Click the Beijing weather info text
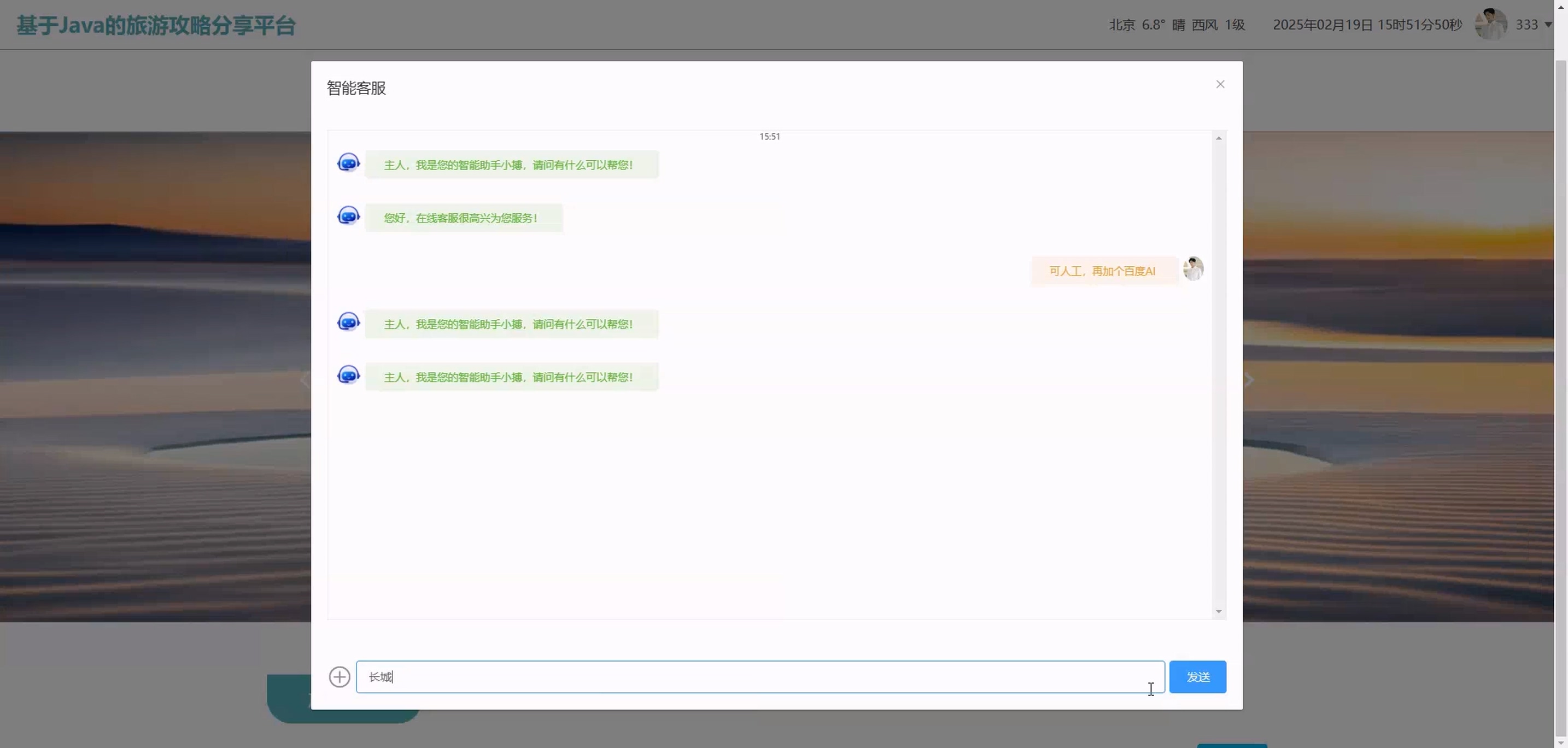This screenshot has height=748, width=1568. (x=1176, y=25)
